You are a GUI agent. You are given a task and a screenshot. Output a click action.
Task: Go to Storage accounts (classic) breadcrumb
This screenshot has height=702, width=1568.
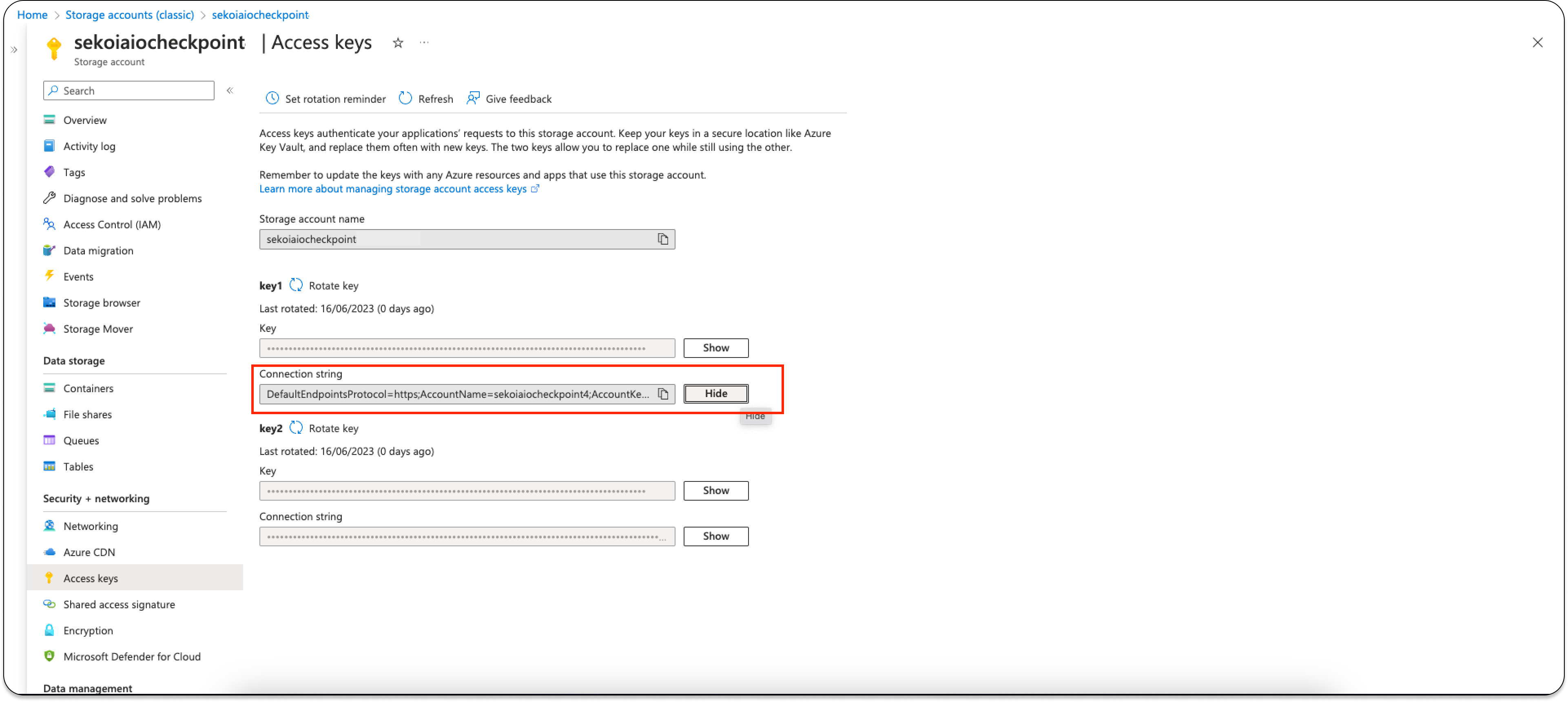point(130,15)
